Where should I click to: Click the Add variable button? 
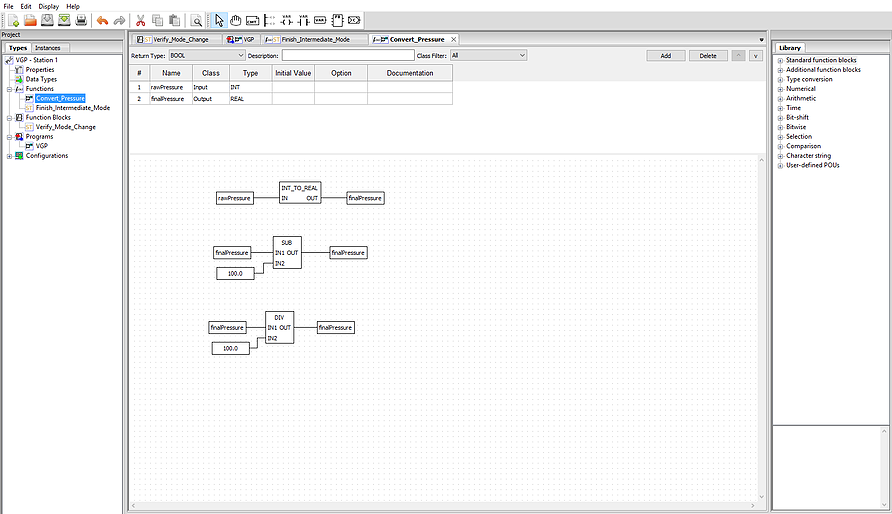pos(665,56)
